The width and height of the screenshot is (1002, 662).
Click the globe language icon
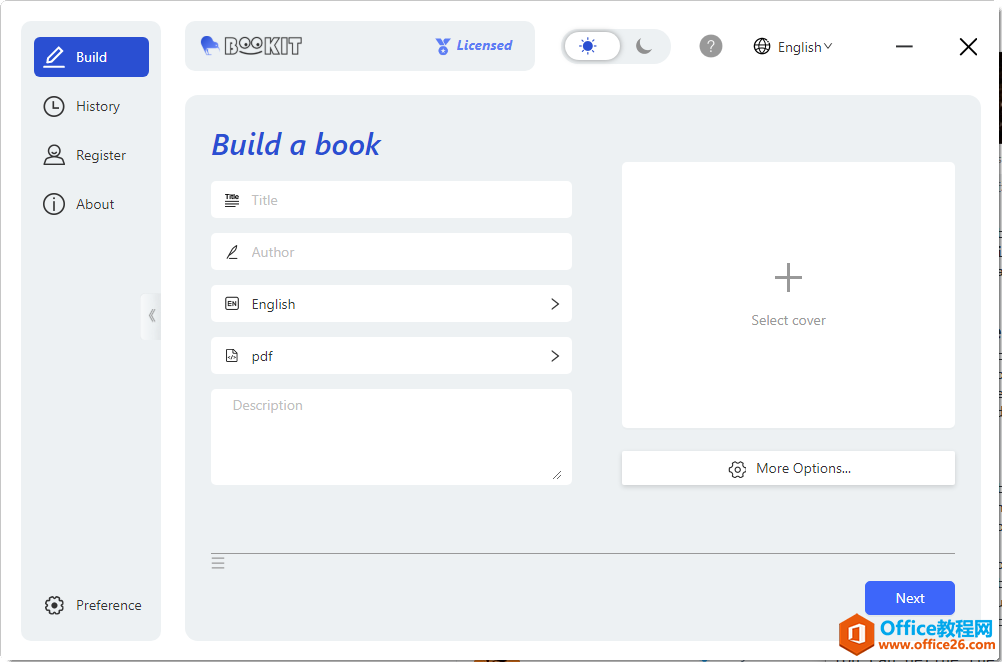coord(762,46)
